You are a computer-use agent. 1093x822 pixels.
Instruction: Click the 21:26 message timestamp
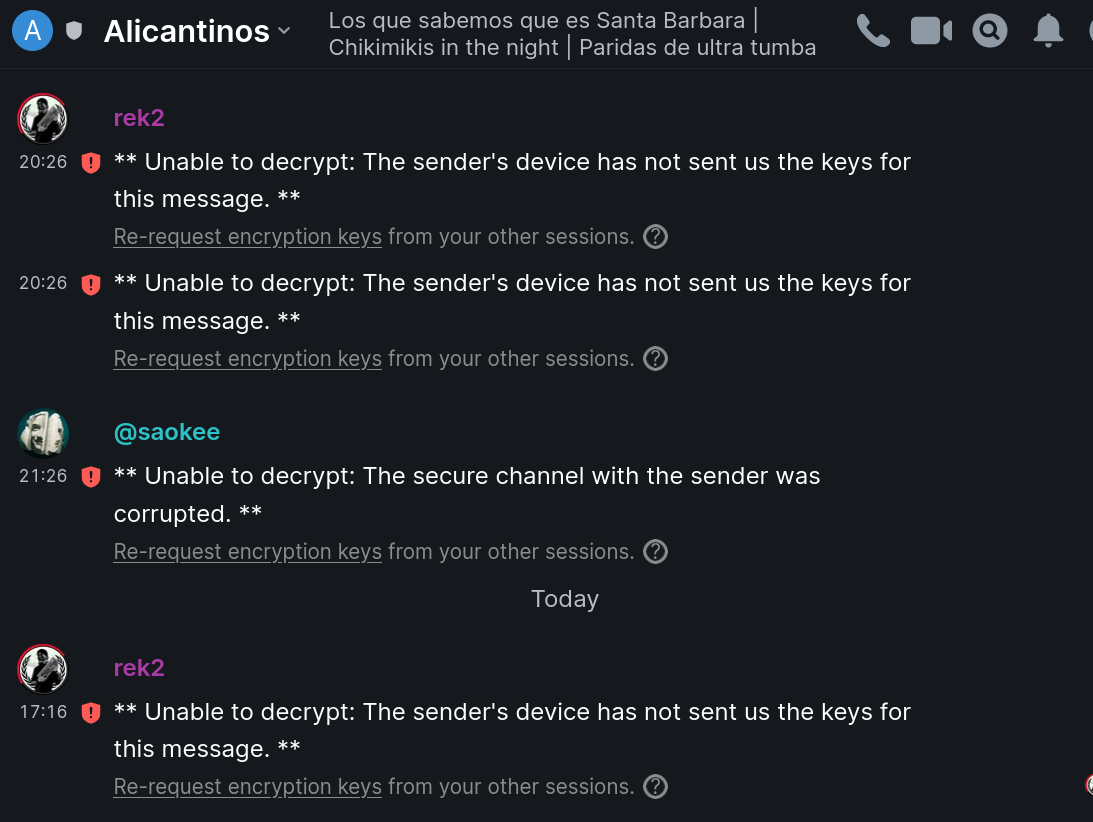pyautogui.click(x=43, y=476)
